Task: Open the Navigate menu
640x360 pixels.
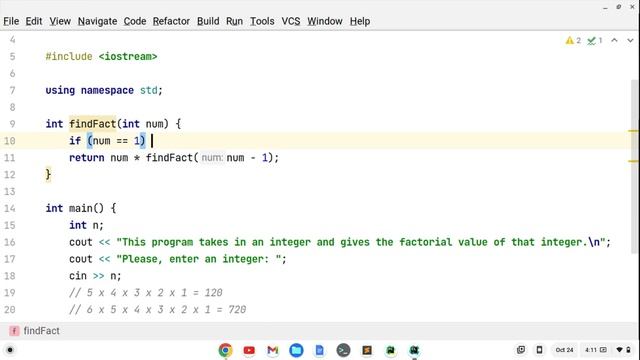Action: [x=98, y=21]
